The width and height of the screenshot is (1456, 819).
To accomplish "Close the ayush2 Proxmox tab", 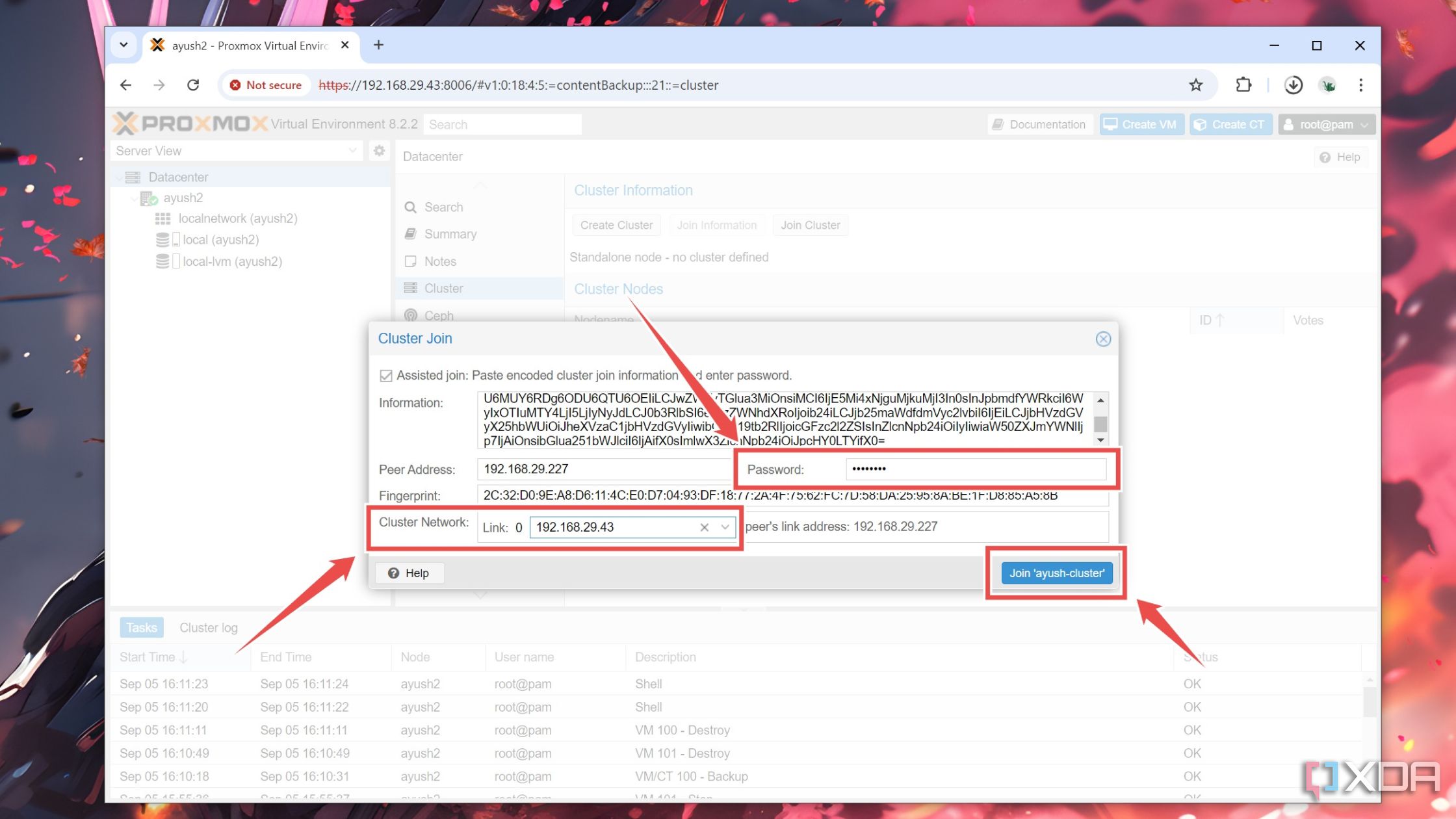I will [x=345, y=45].
